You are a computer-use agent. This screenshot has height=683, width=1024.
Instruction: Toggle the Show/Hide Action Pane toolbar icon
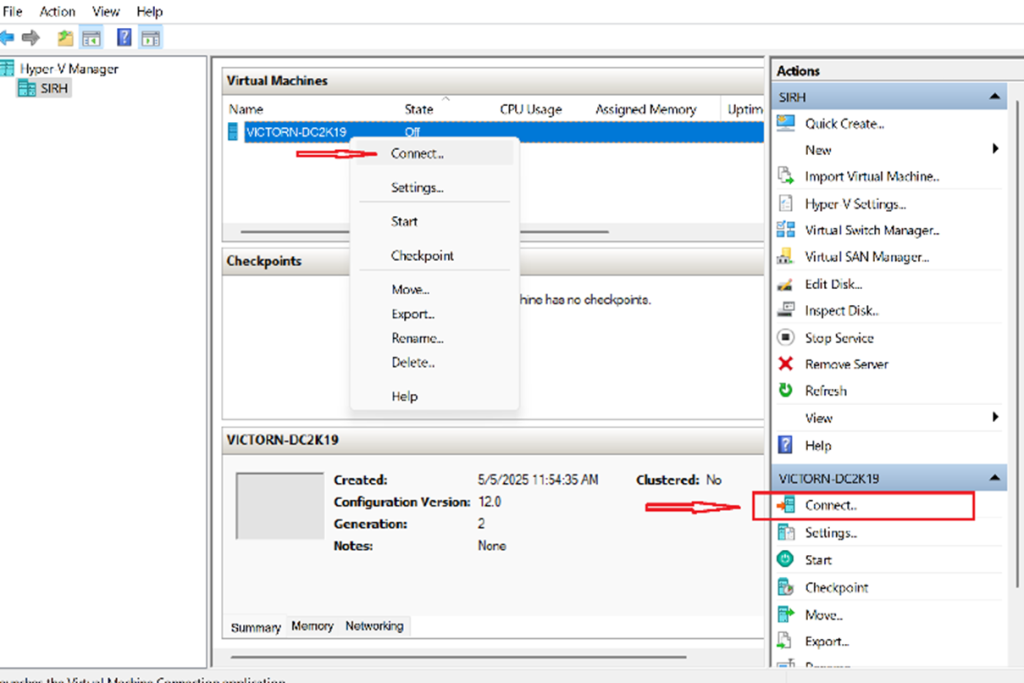[151, 39]
